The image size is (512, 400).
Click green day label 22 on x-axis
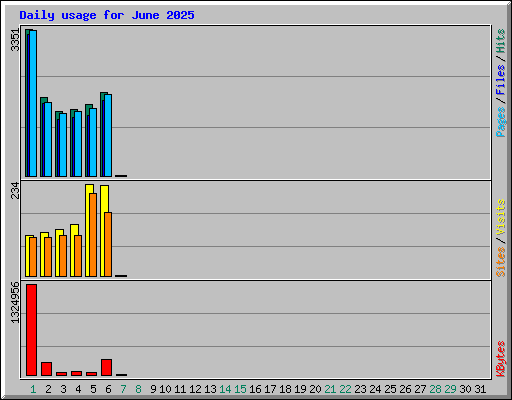click(345, 389)
